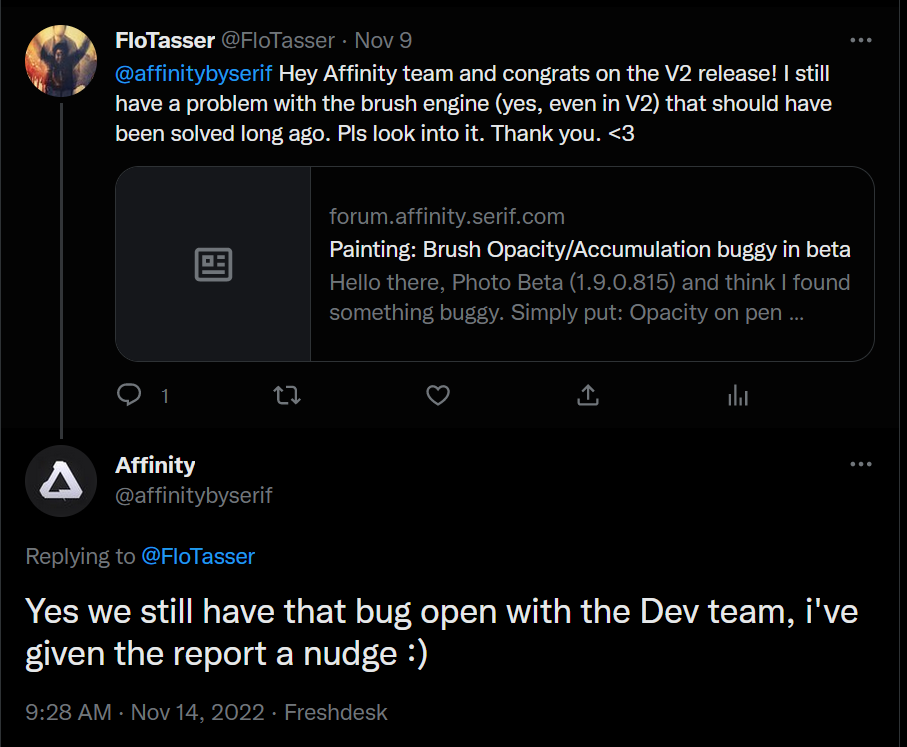Like FloTasser's tweet with the heart icon
907x747 pixels.
pos(438,395)
